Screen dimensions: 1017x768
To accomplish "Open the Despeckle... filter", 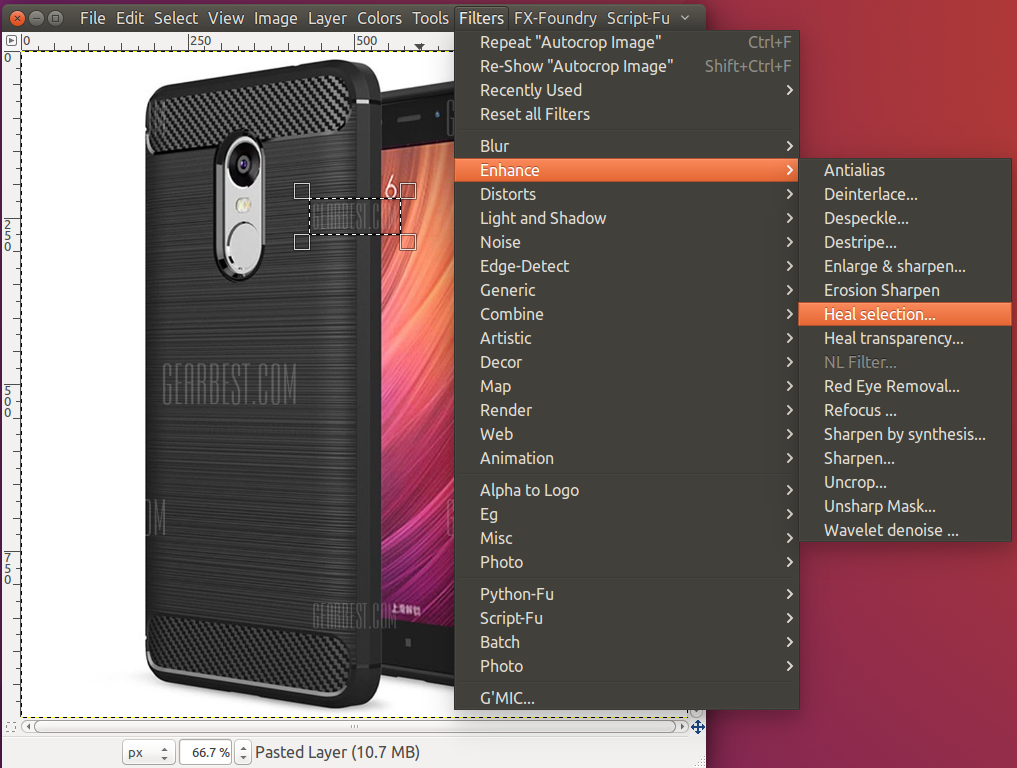I will (x=905, y=218).
